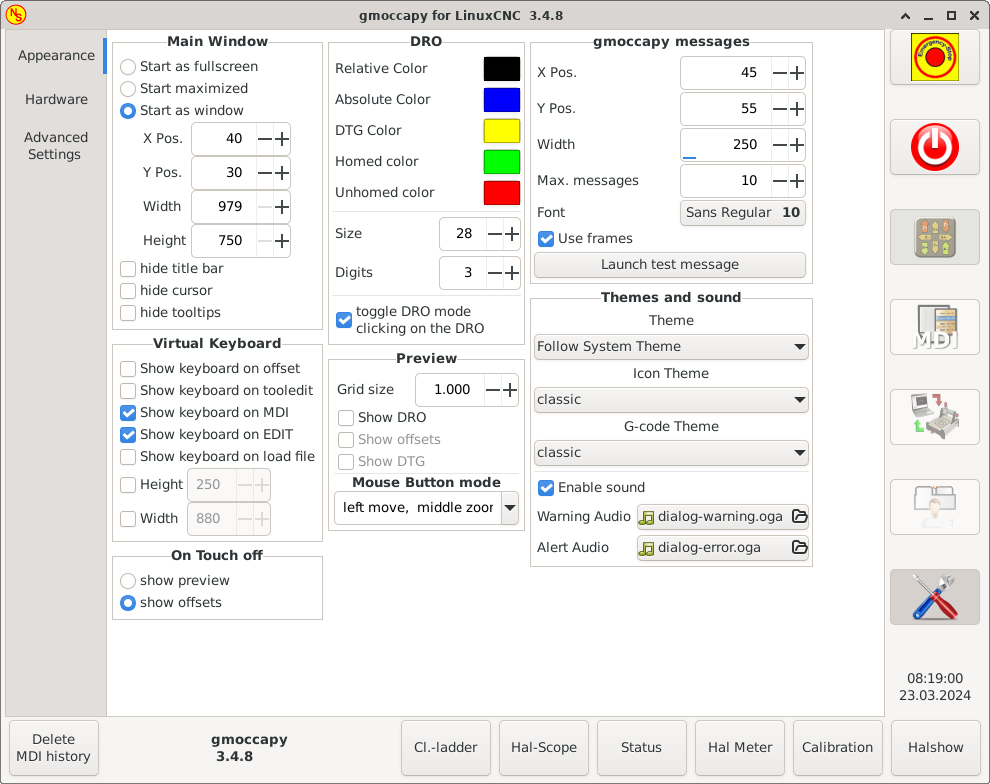Switch to the Hardware tab
Viewport: 990px width, 784px height.
tap(56, 99)
